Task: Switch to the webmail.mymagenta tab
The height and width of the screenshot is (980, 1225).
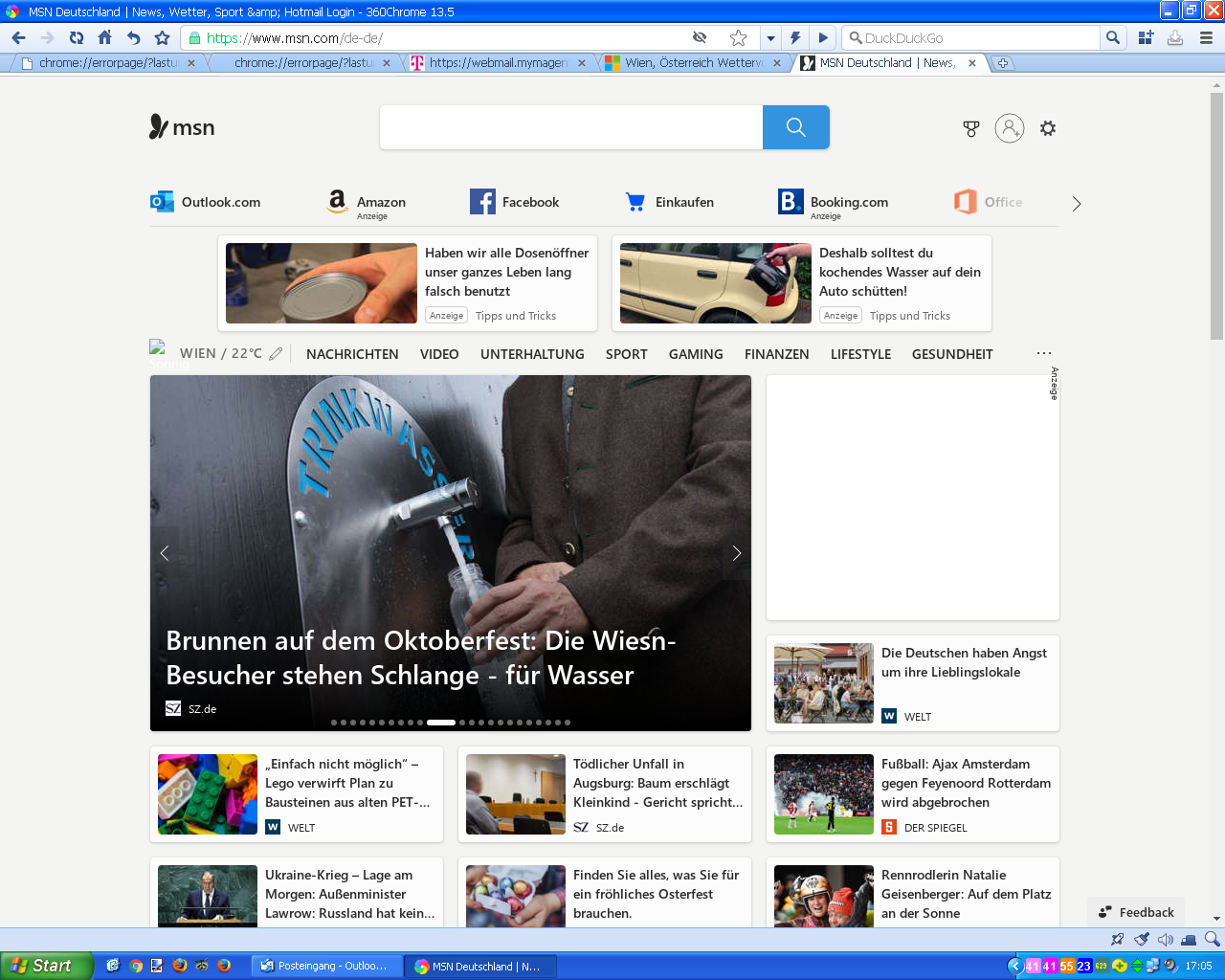Action: pos(498,63)
